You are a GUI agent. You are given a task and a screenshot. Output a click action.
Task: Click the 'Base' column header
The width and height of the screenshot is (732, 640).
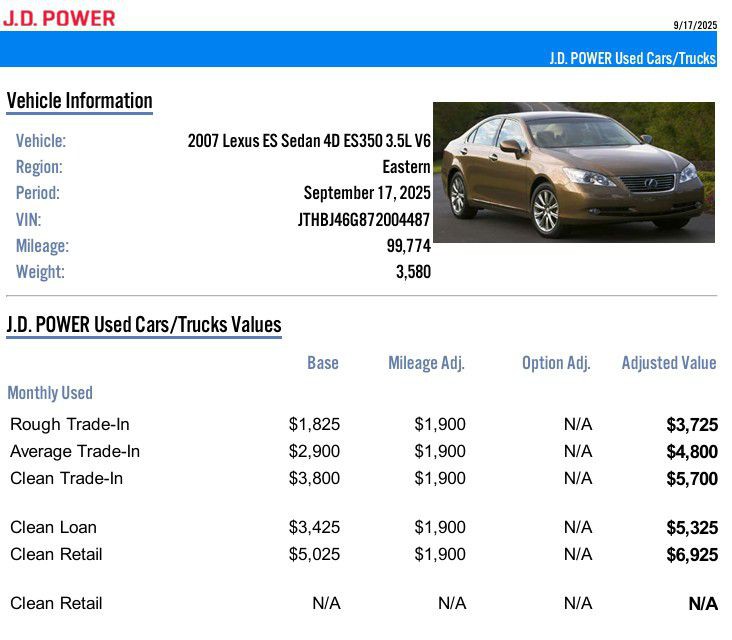[x=323, y=363]
